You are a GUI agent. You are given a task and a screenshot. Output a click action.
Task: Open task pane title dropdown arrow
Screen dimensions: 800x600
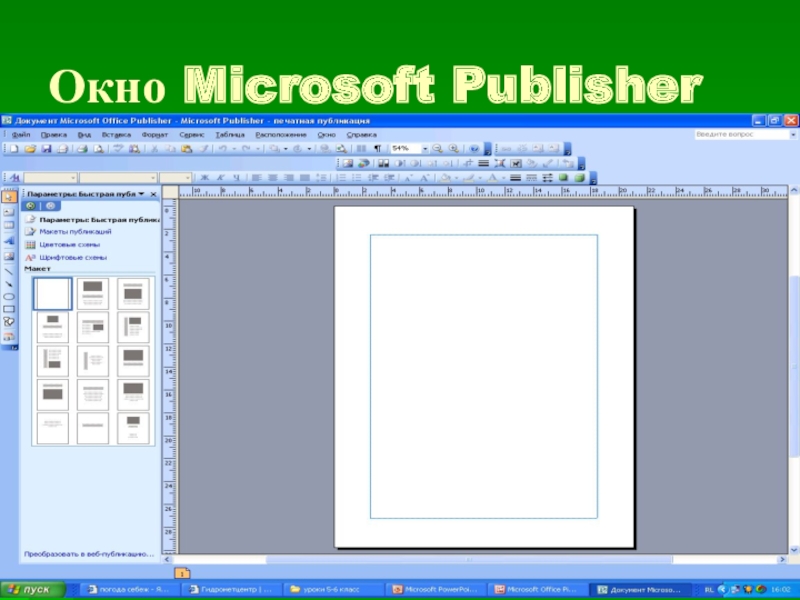(x=141, y=194)
